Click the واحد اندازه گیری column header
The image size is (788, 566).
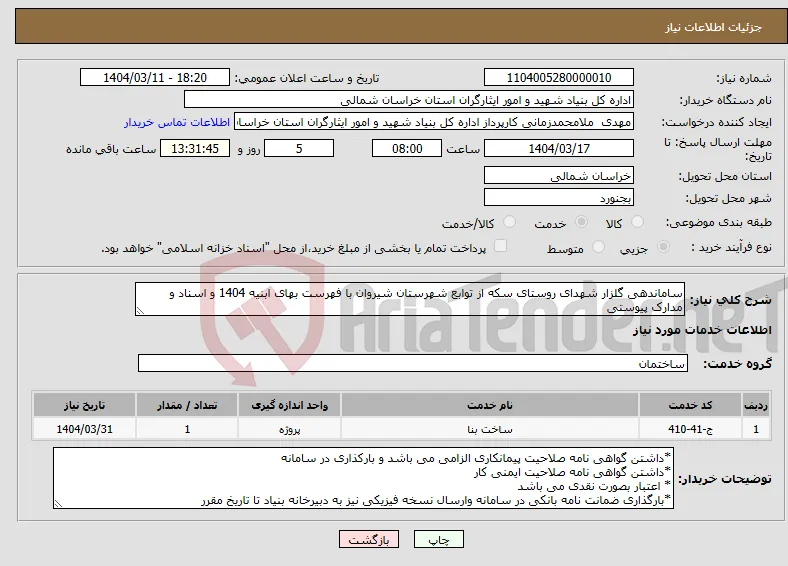(x=289, y=405)
